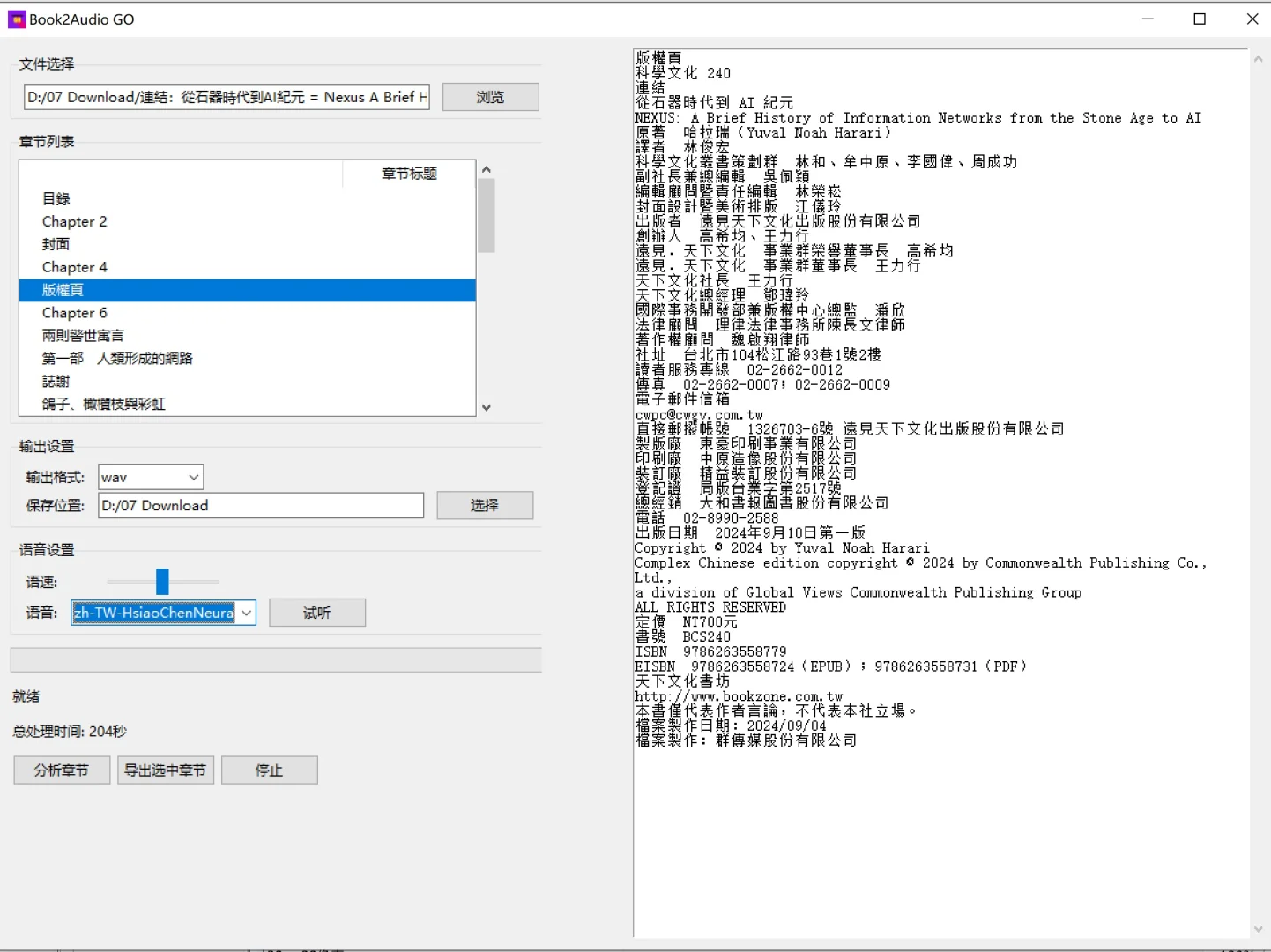The width and height of the screenshot is (1271, 952).
Task: Click the text preview scroll down arrow
Action: (x=1258, y=929)
